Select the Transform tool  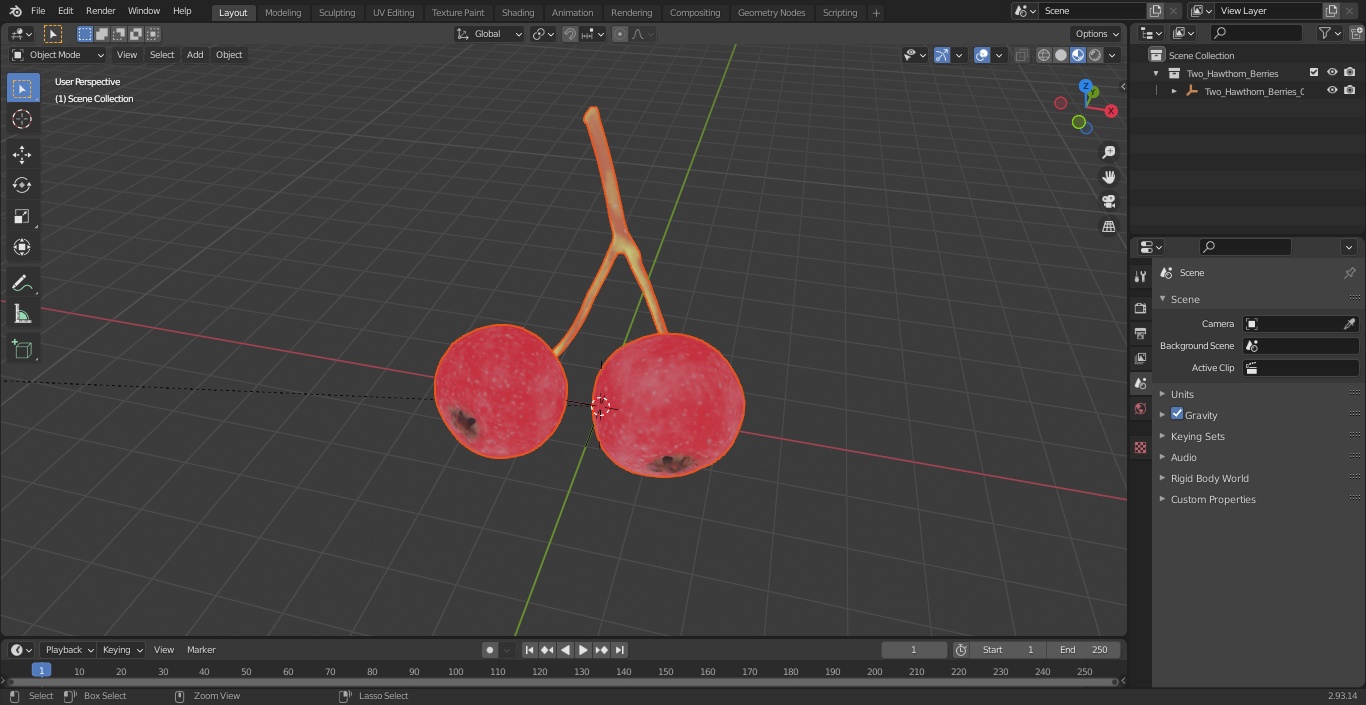tap(22, 247)
